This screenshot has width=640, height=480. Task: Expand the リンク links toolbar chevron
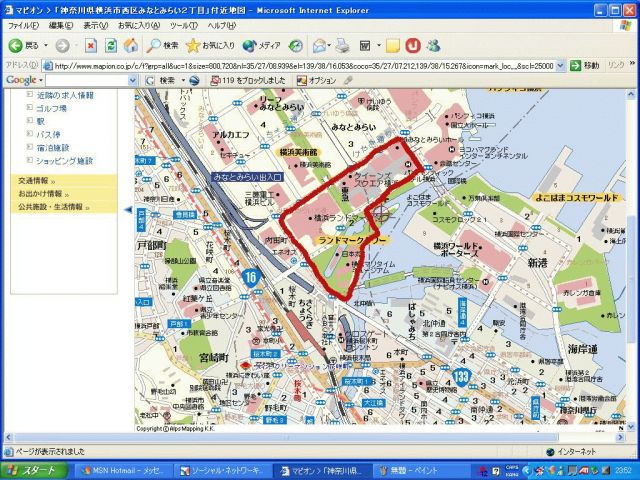tap(633, 63)
